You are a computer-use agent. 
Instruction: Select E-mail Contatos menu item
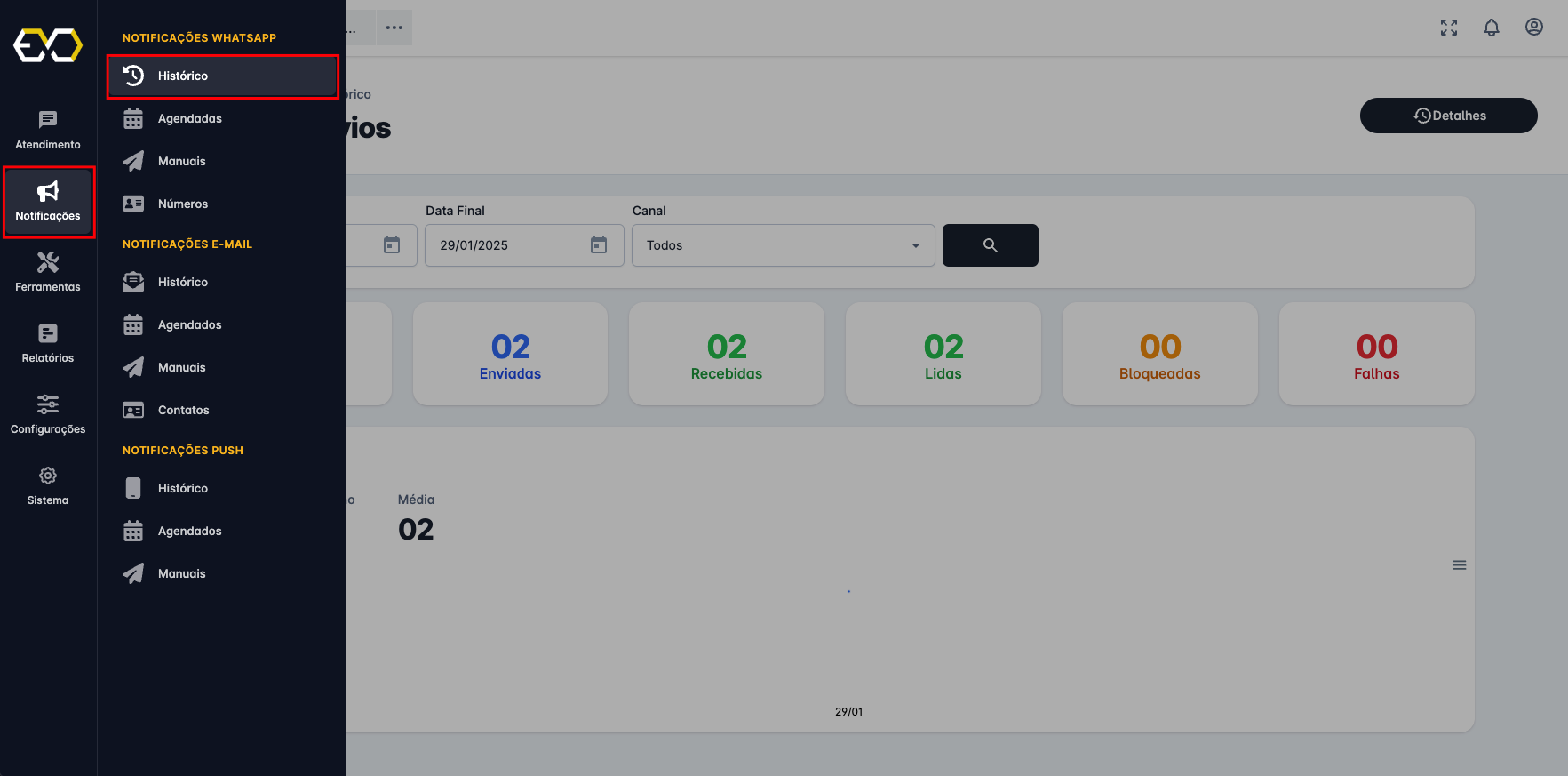184,410
